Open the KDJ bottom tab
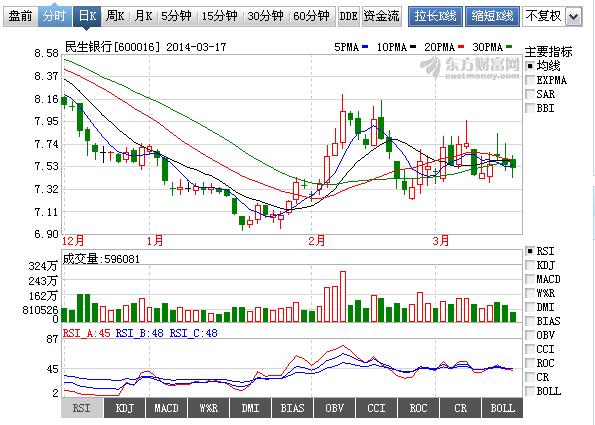This screenshot has height=425, width=595. click(x=124, y=408)
